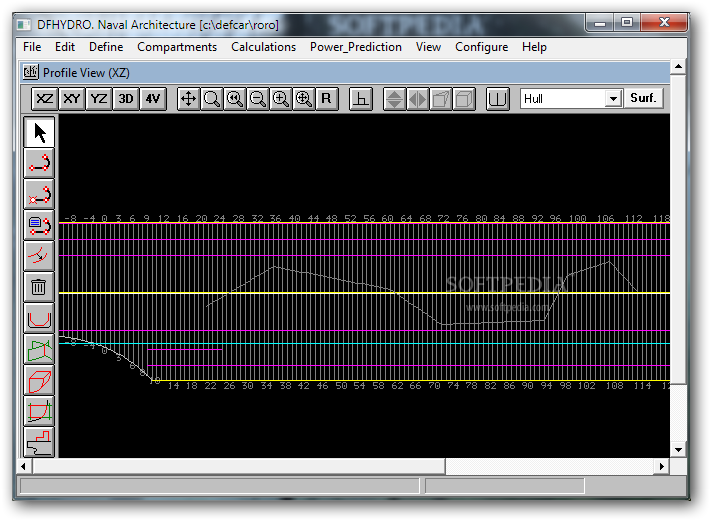Click the horizontal scrollbar thumb
The width and height of the screenshot is (711, 521).
(x=239, y=466)
